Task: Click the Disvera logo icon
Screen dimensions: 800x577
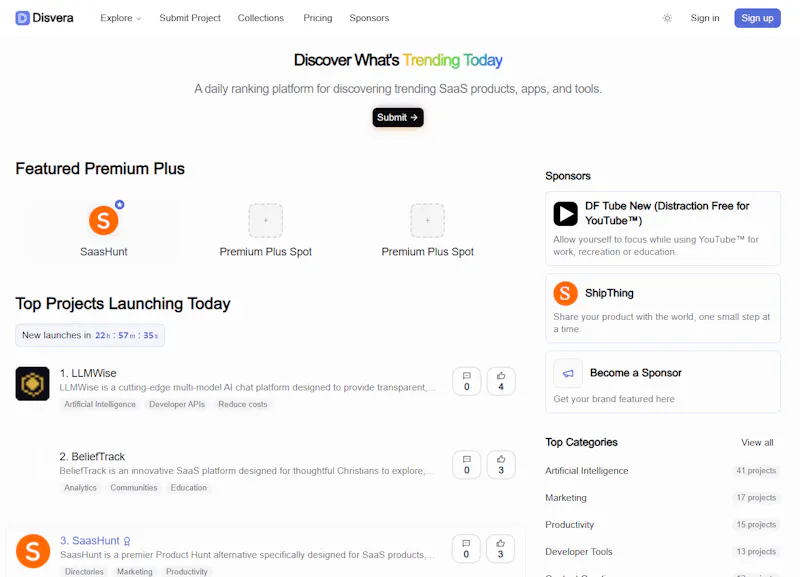Action: point(22,18)
